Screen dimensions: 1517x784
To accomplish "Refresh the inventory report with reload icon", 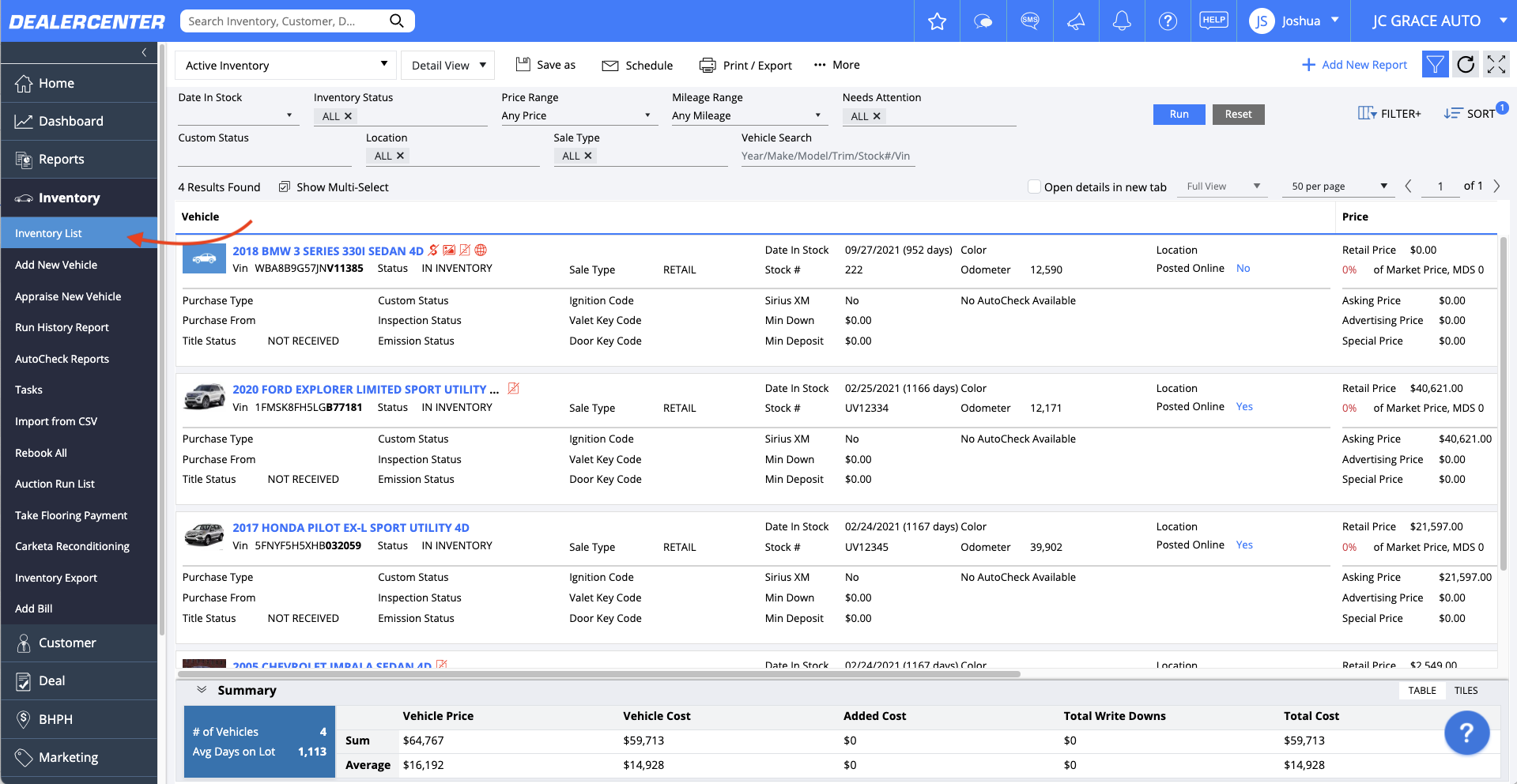I will click(x=1466, y=64).
